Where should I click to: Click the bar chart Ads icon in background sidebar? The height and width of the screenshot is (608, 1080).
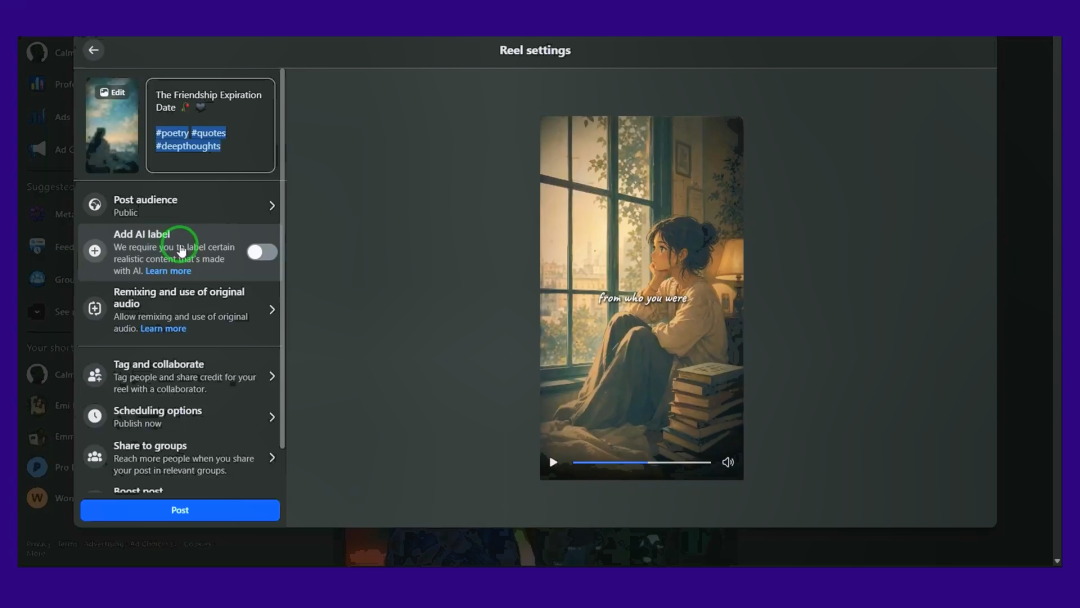click(x=37, y=116)
